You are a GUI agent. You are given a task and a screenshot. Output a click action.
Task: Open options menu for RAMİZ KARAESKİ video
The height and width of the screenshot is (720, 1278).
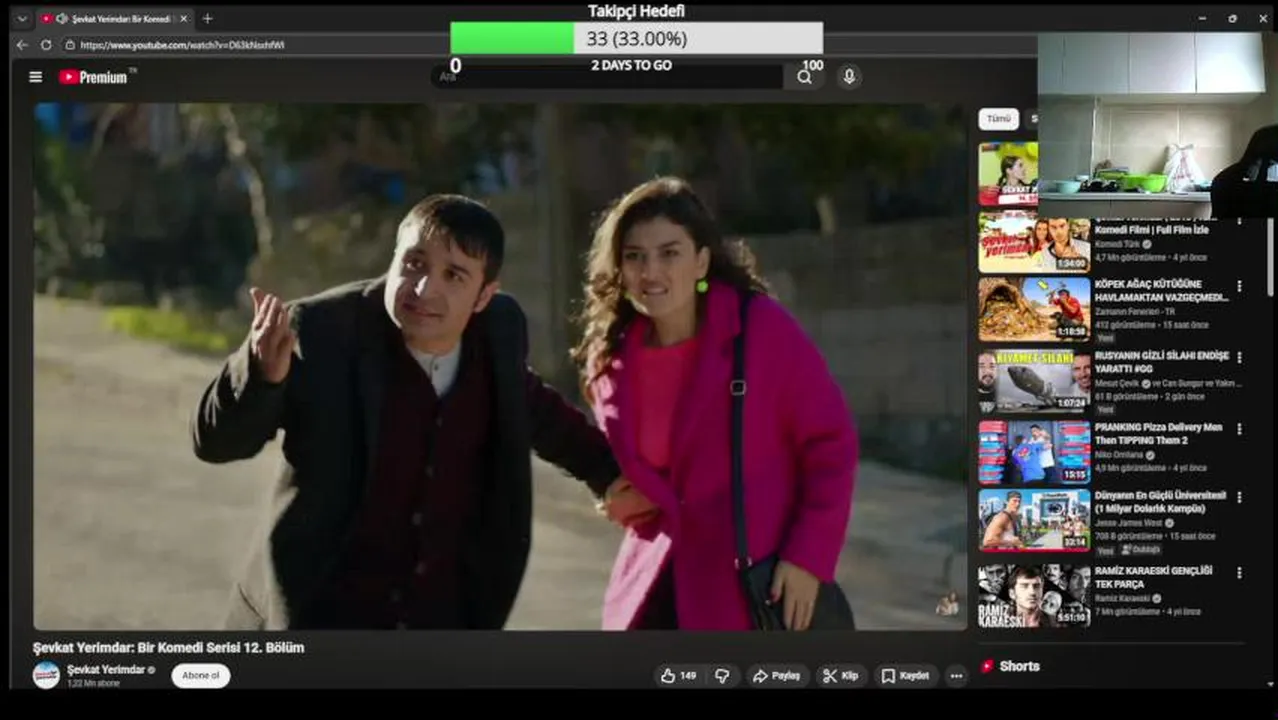1239,573
